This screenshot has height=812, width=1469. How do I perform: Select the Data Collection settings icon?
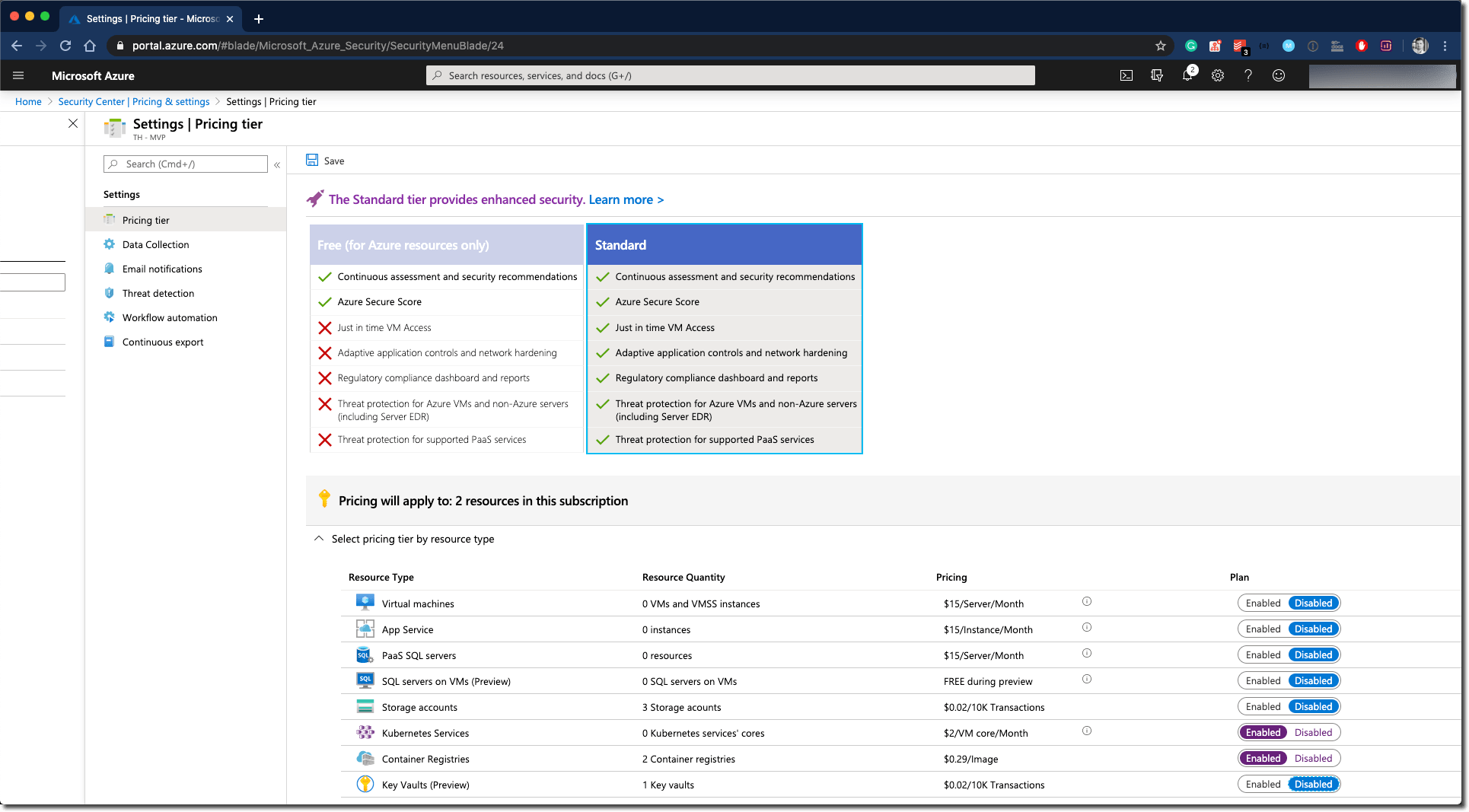pos(110,244)
